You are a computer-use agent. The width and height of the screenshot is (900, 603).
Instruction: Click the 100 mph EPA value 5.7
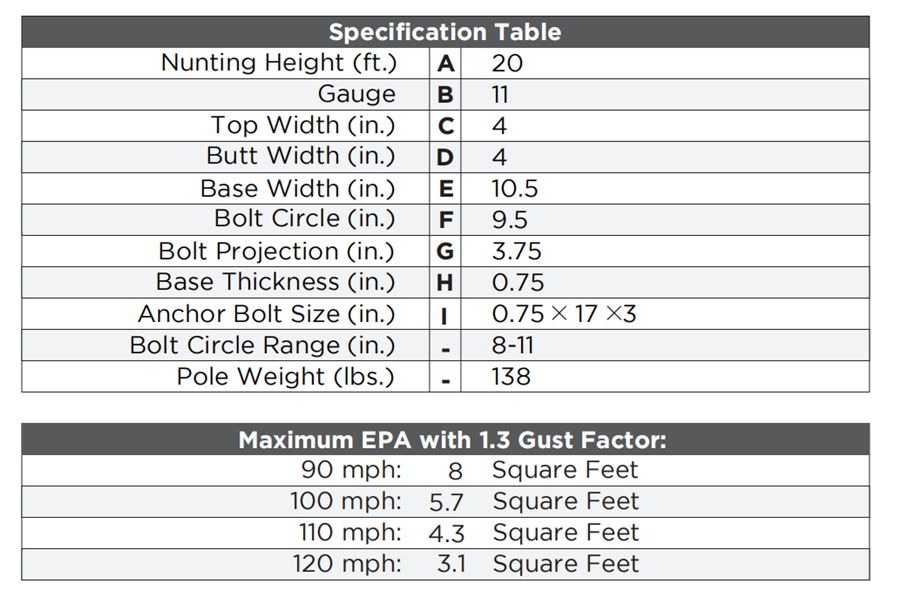[x=447, y=502]
